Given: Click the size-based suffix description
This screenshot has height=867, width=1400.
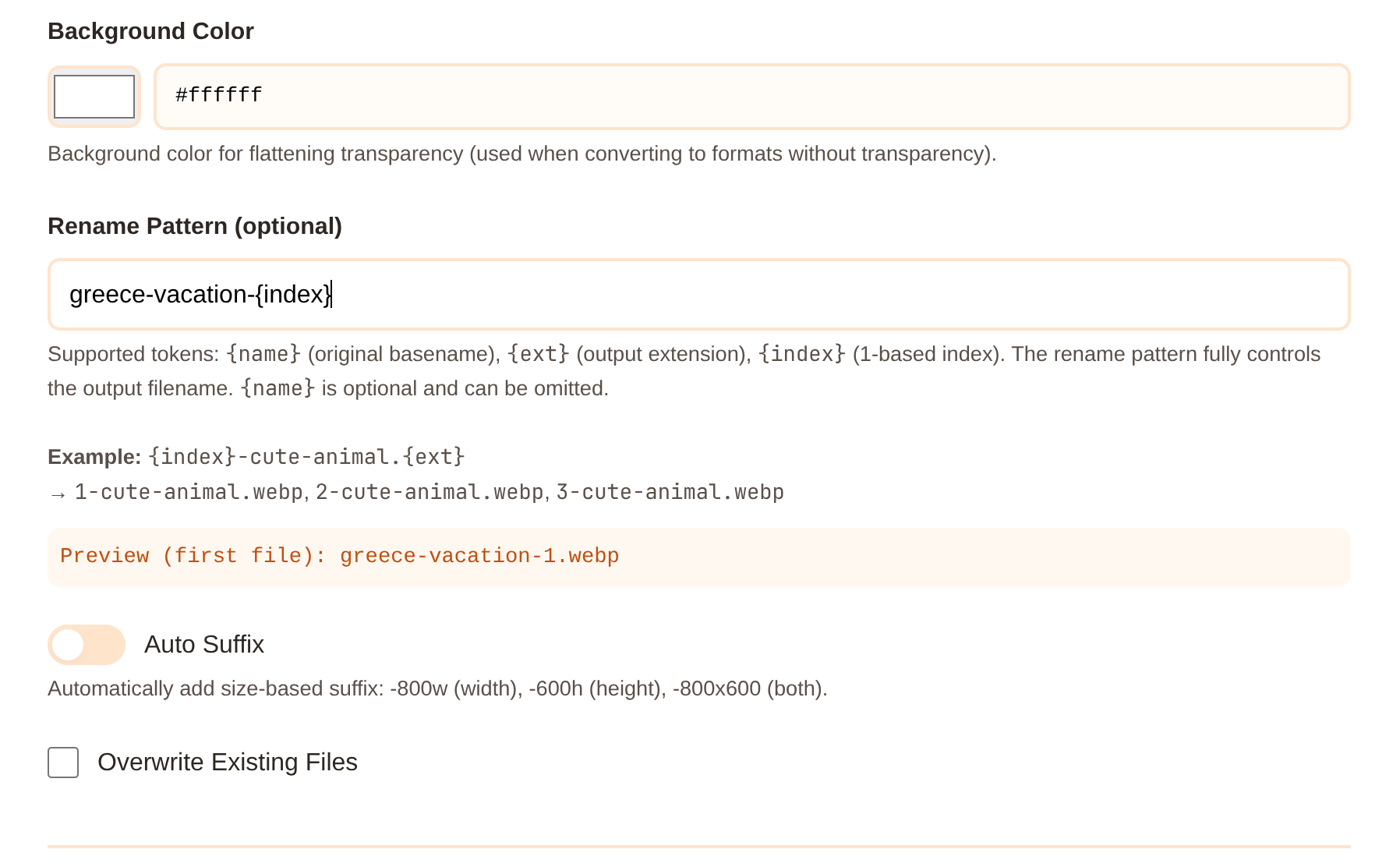Looking at the screenshot, I should pyautogui.click(x=437, y=688).
